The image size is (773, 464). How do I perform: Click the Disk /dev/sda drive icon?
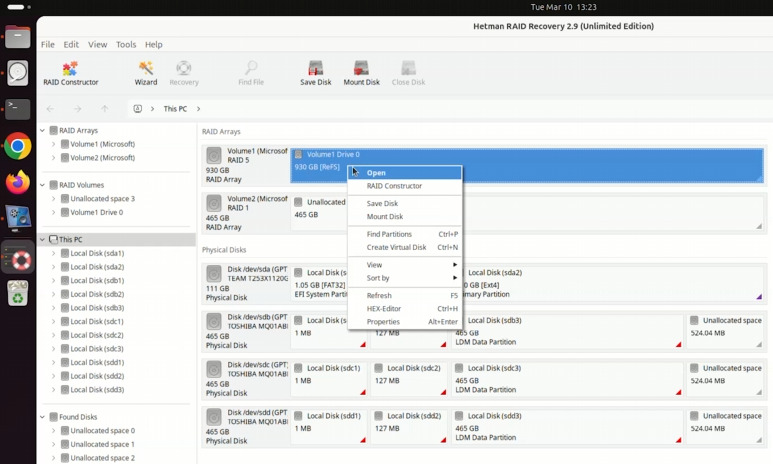(x=213, y=274)
